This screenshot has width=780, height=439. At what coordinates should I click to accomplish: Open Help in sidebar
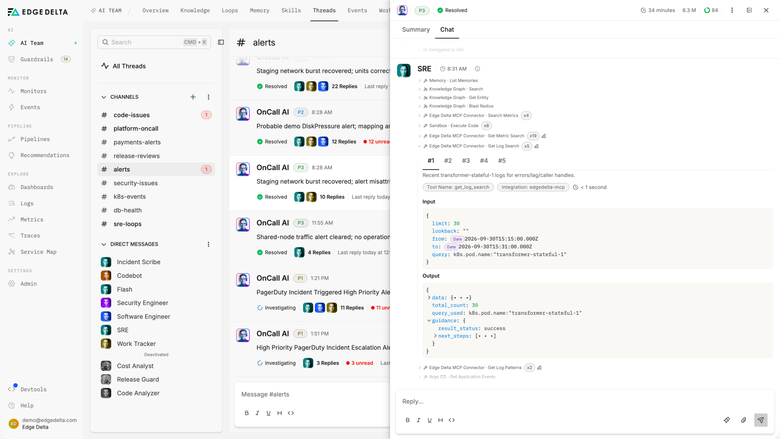27,405
